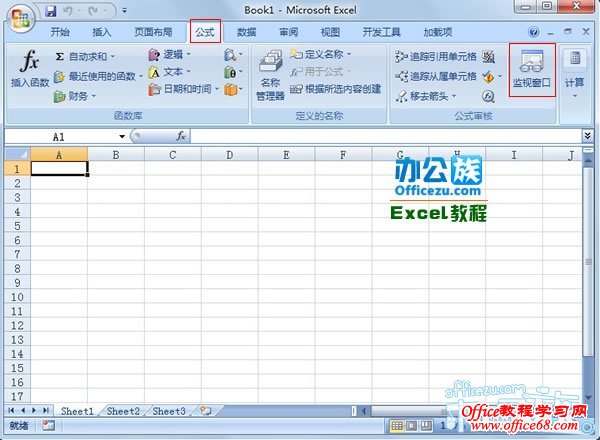Screen dimensions: 600x440
Task: Expand the Name Box dropdown
Action: coord(122,136)
